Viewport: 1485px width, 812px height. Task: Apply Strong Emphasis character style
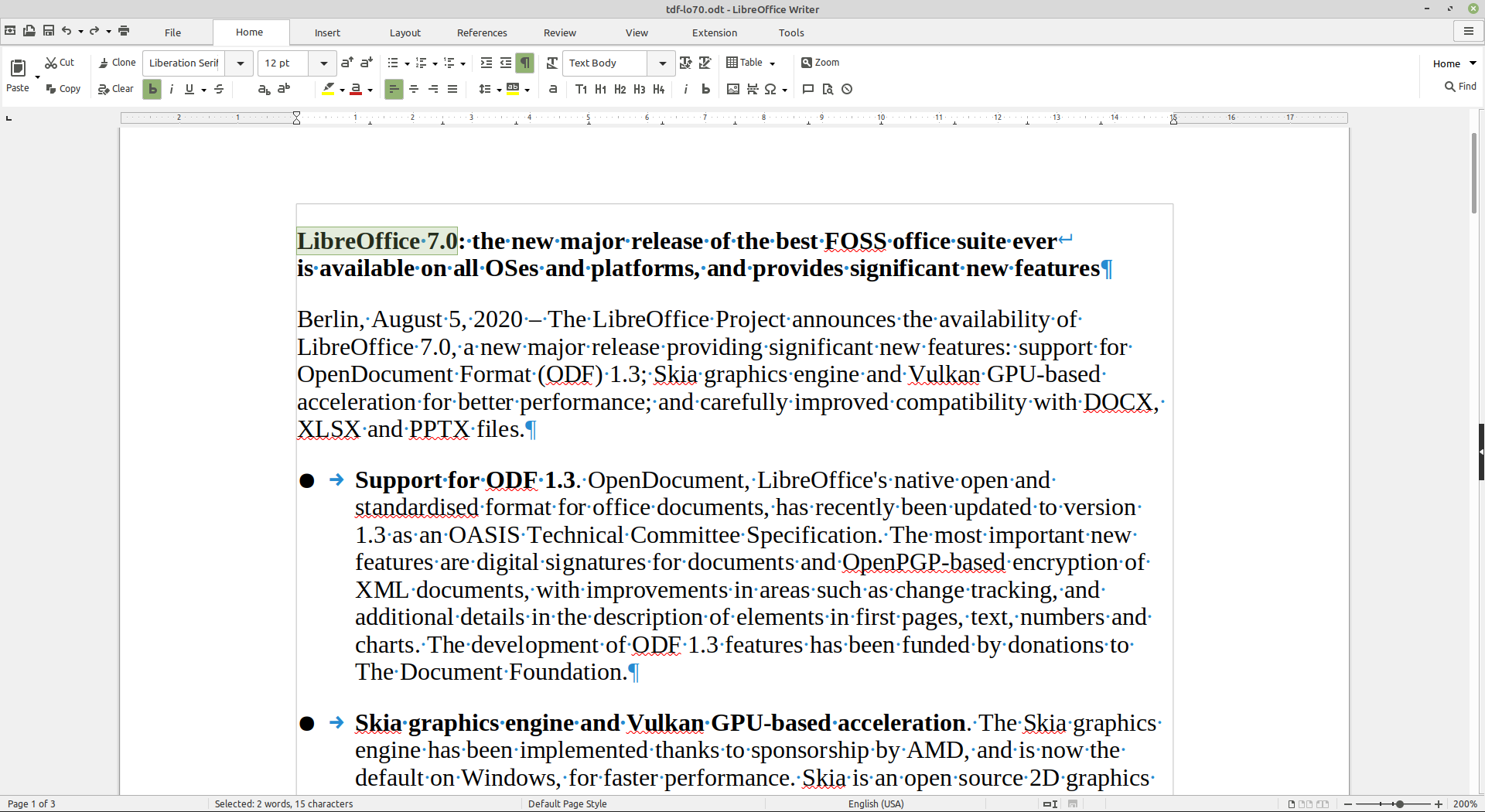(x=705, y=90)
